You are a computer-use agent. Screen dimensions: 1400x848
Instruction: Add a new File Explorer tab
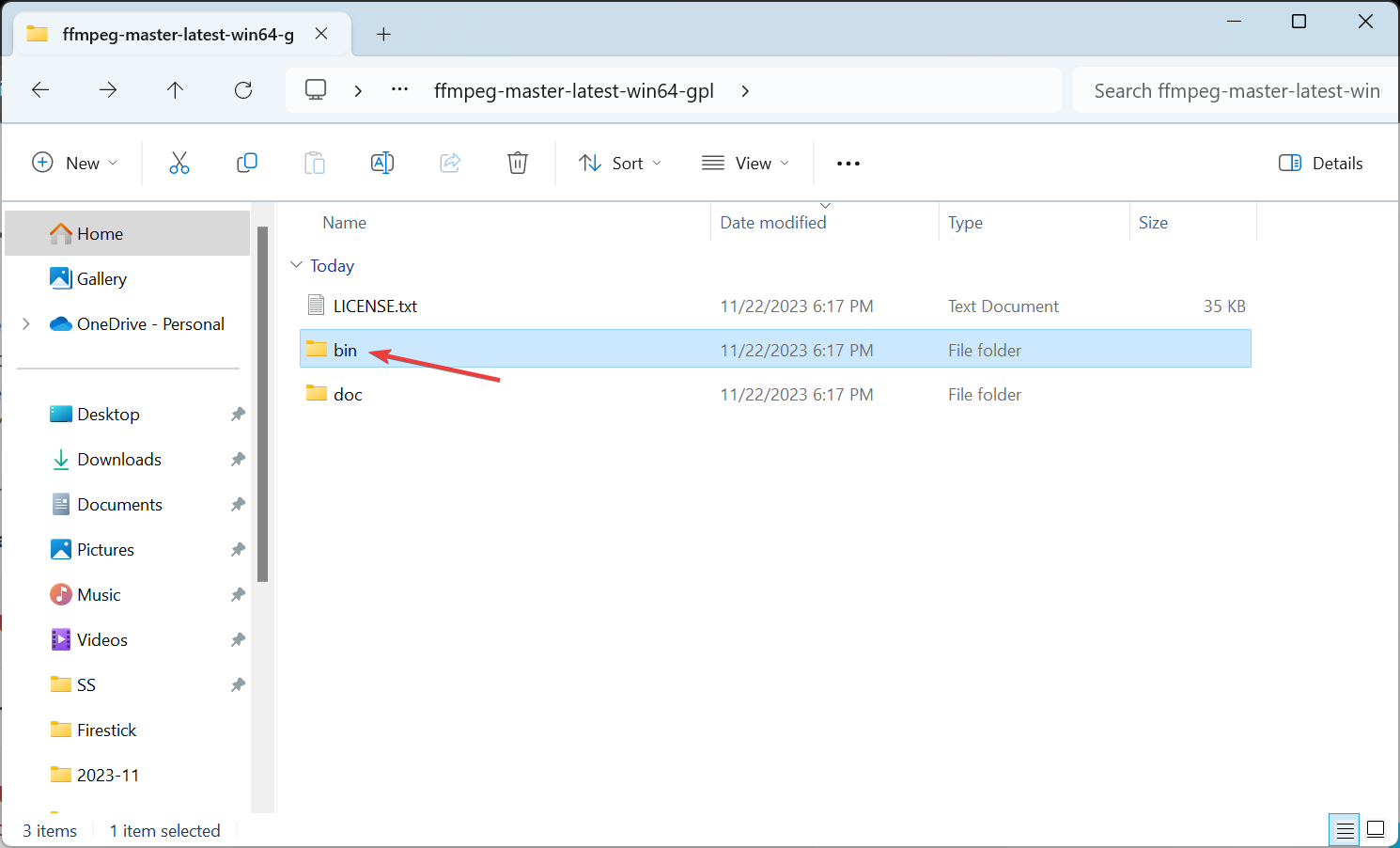(x=383, y=35)
